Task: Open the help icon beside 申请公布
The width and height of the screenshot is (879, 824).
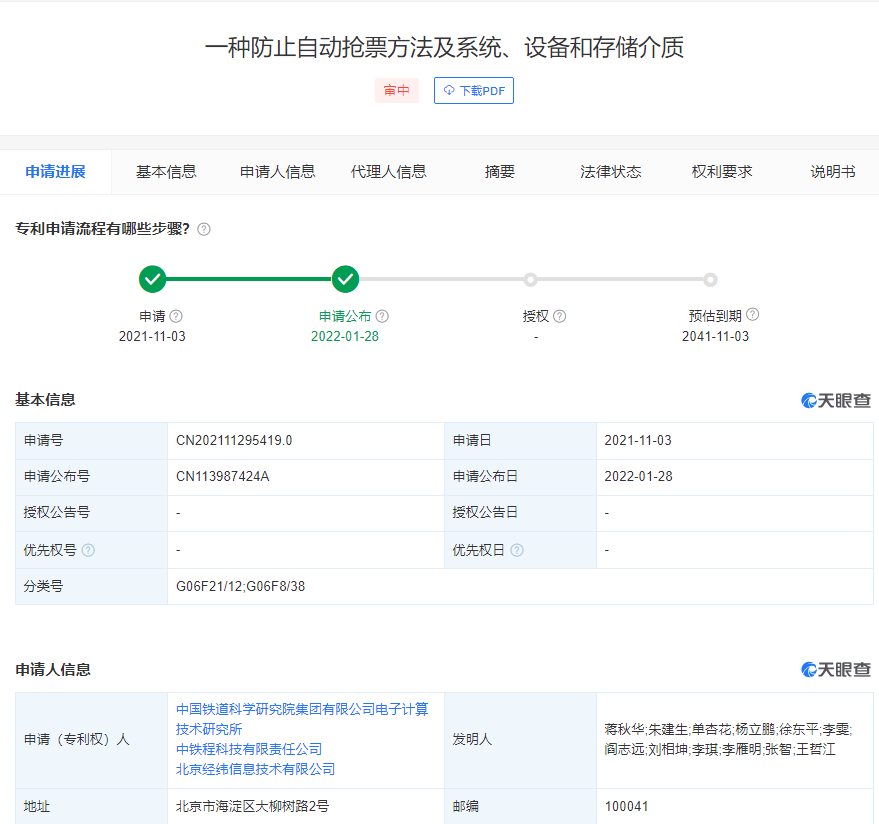Action: coord(383,315)
